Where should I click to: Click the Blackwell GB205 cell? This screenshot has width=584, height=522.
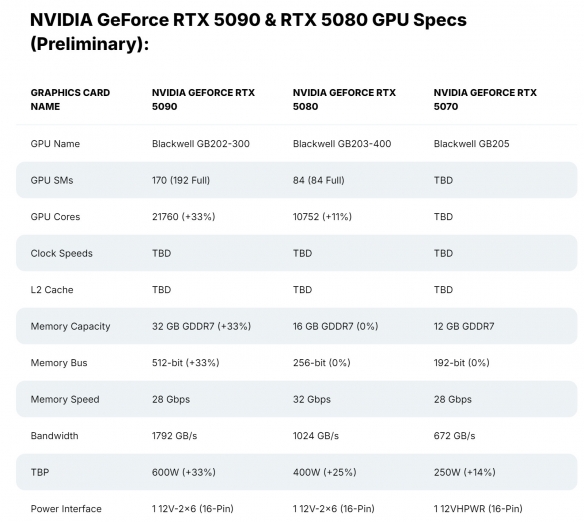tap(471, 144)
